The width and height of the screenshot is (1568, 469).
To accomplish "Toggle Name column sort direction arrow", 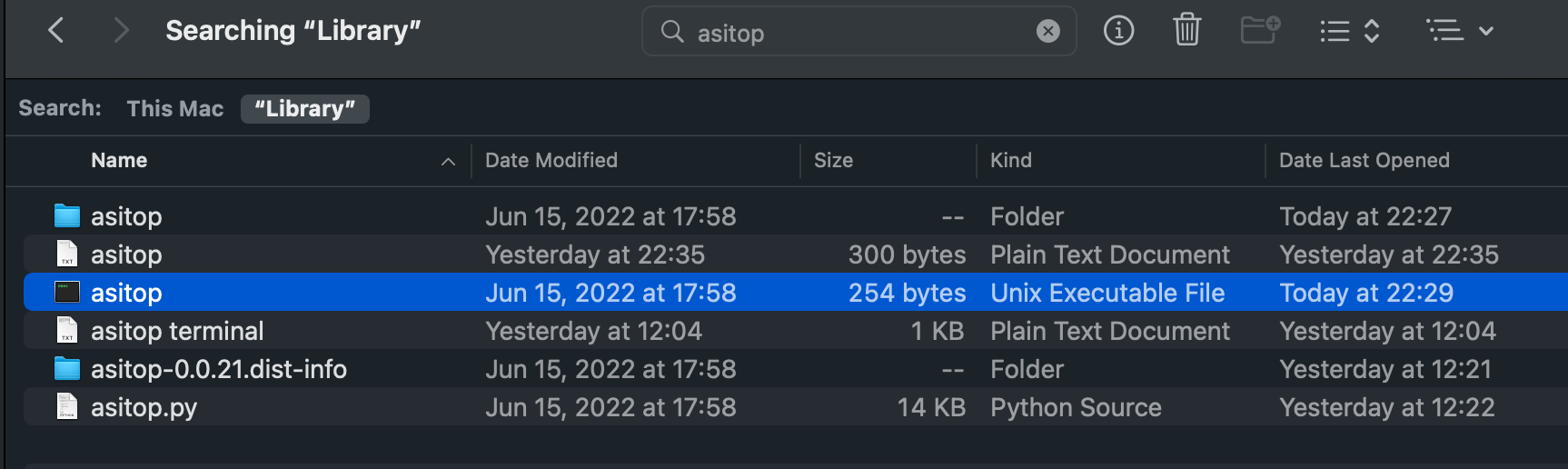I will pyautogui.click(x=448, y=162).
